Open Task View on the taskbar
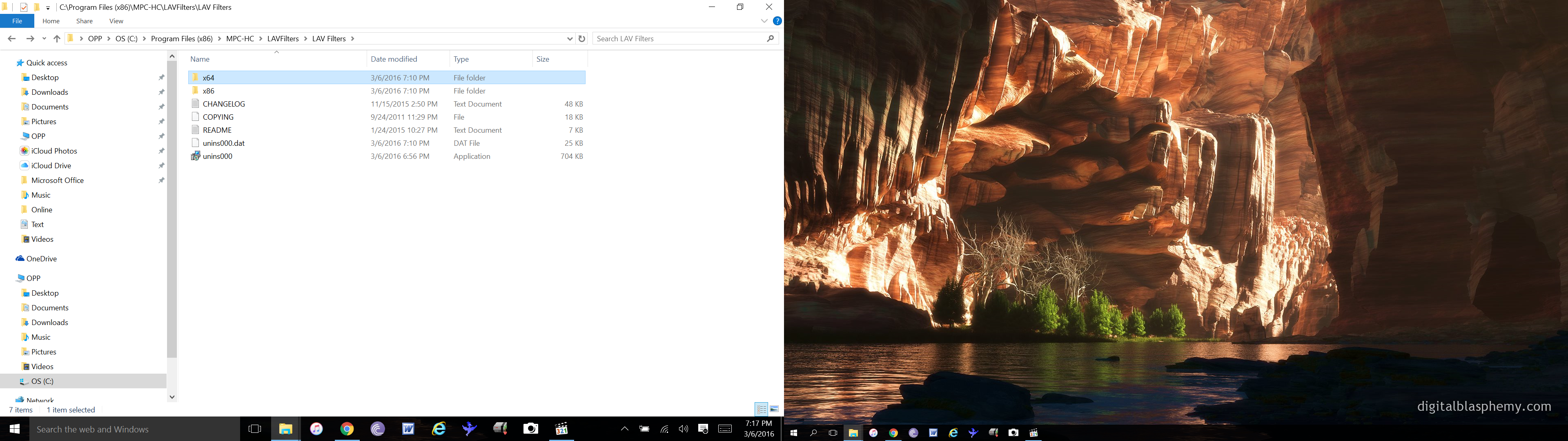 (x=255, y=429)
